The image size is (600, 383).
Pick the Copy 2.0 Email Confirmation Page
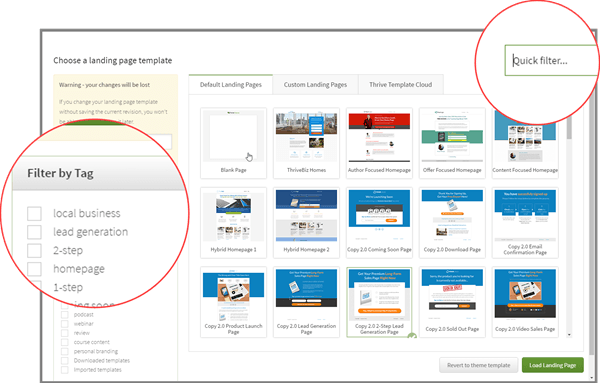point(525,223)
